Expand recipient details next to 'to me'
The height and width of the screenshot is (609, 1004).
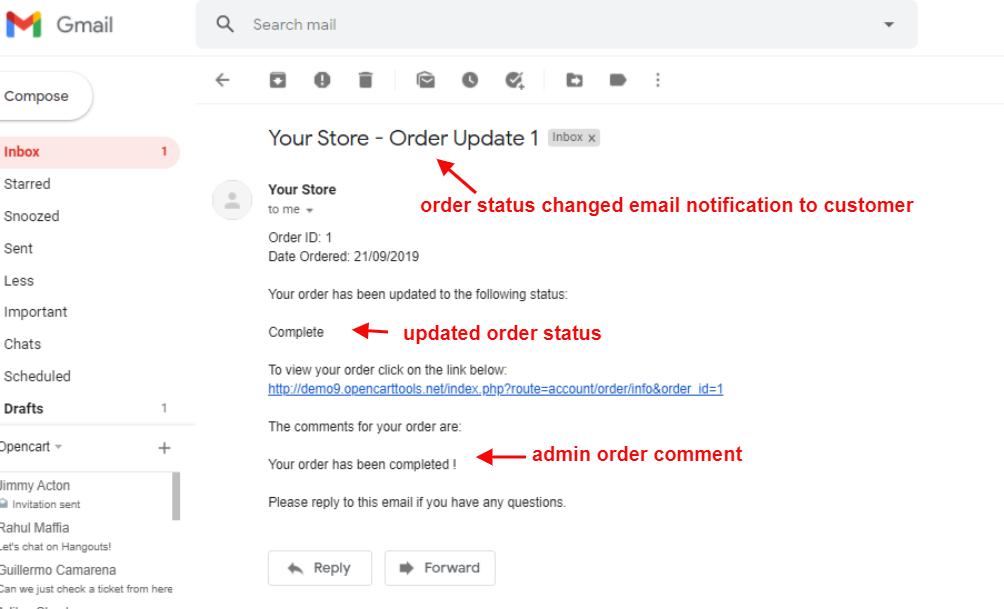click(x=309, y=211)
